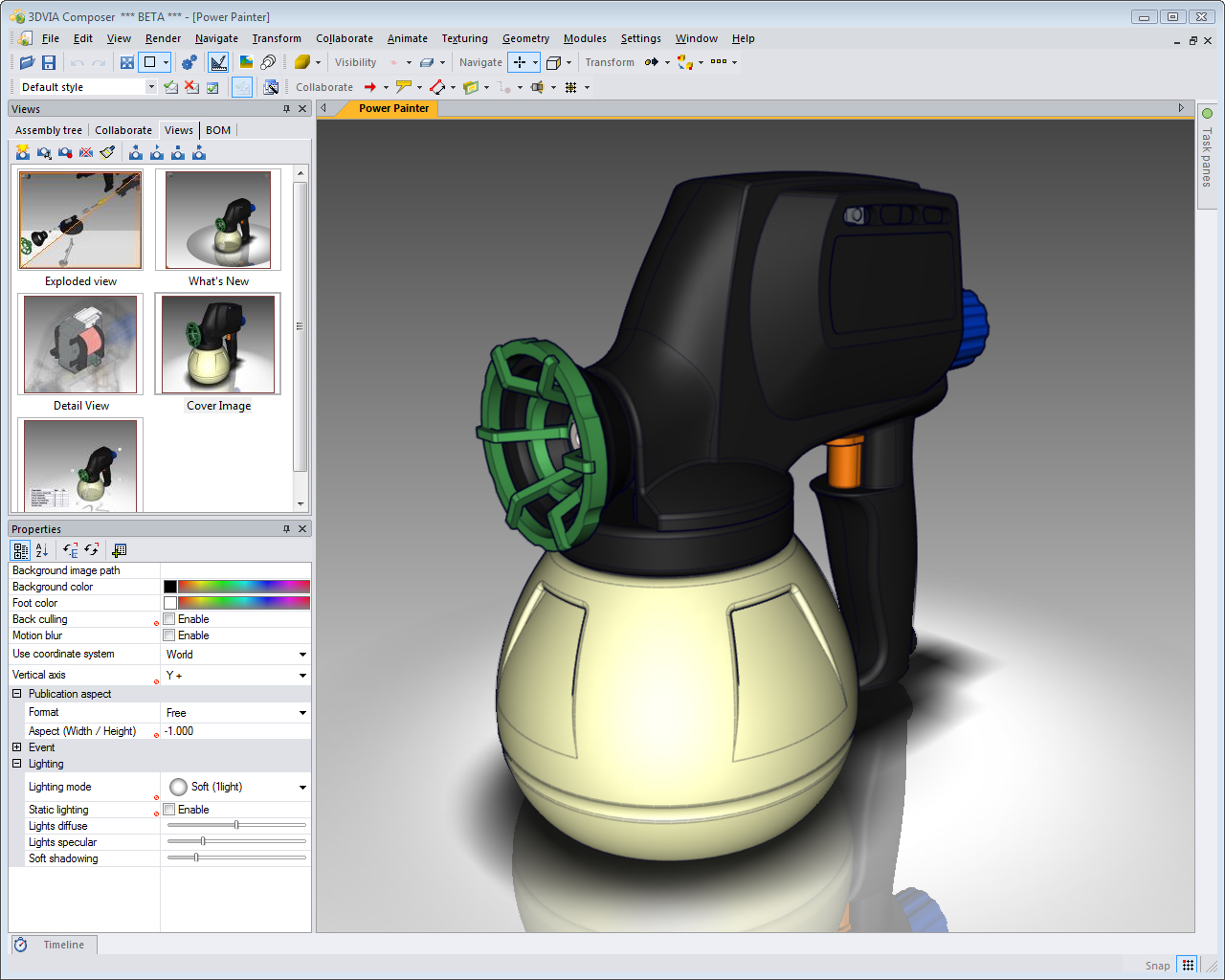Enable the Motion blur checkbox
1225x980 pixels.
pyautogui.click(x=169, y=635)
